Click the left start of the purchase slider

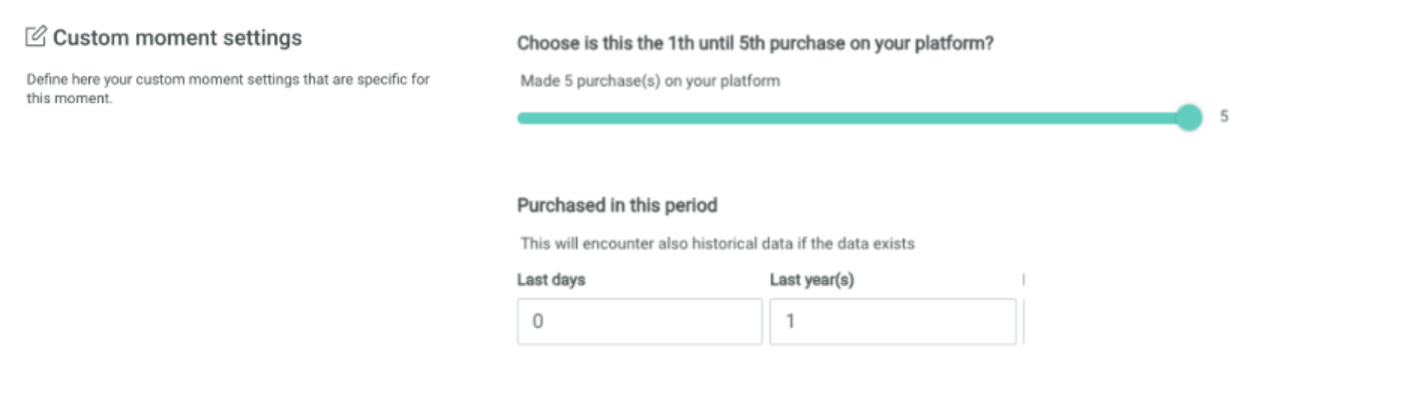click(x=521, y=118)
